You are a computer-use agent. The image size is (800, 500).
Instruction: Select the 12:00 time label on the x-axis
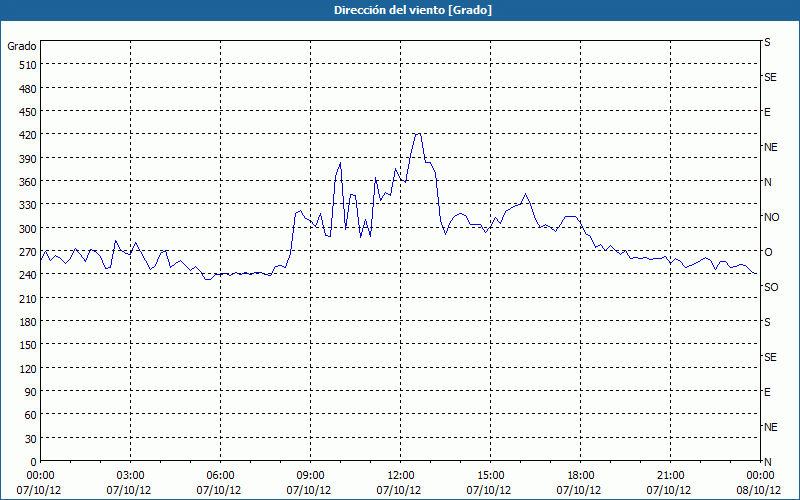click(x=401, y=476)
